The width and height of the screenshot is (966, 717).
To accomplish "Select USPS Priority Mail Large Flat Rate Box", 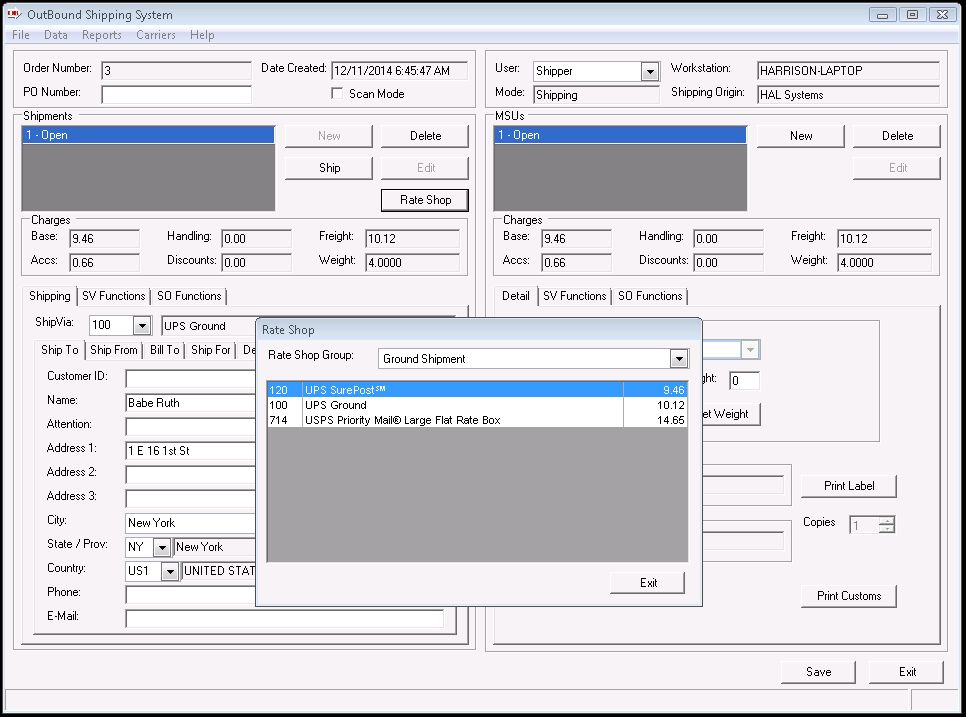I will 477,420.
